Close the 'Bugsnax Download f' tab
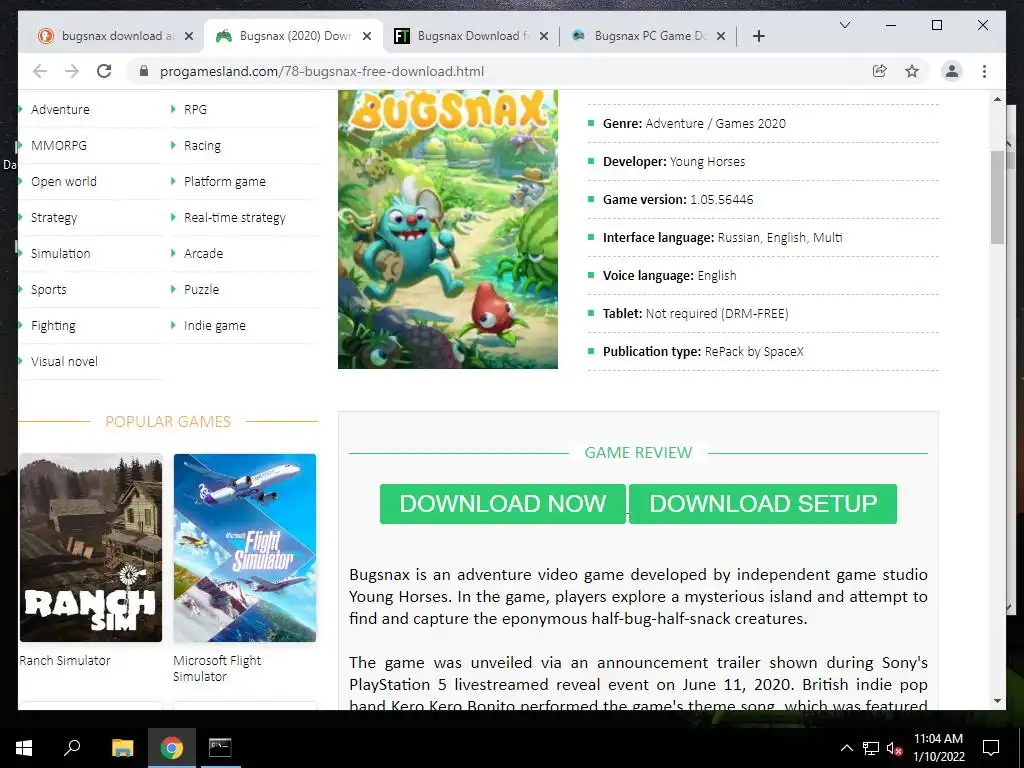 pos(543,36)
